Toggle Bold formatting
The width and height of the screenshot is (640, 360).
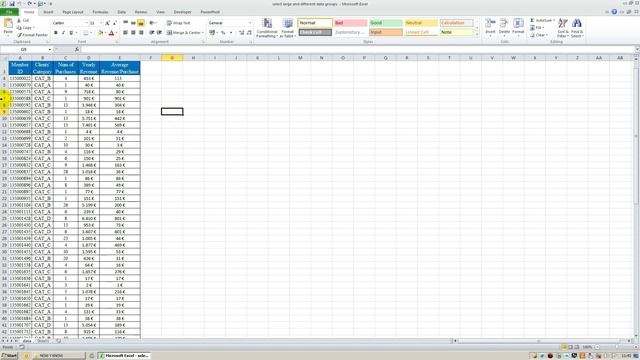[x=56, y=33]
